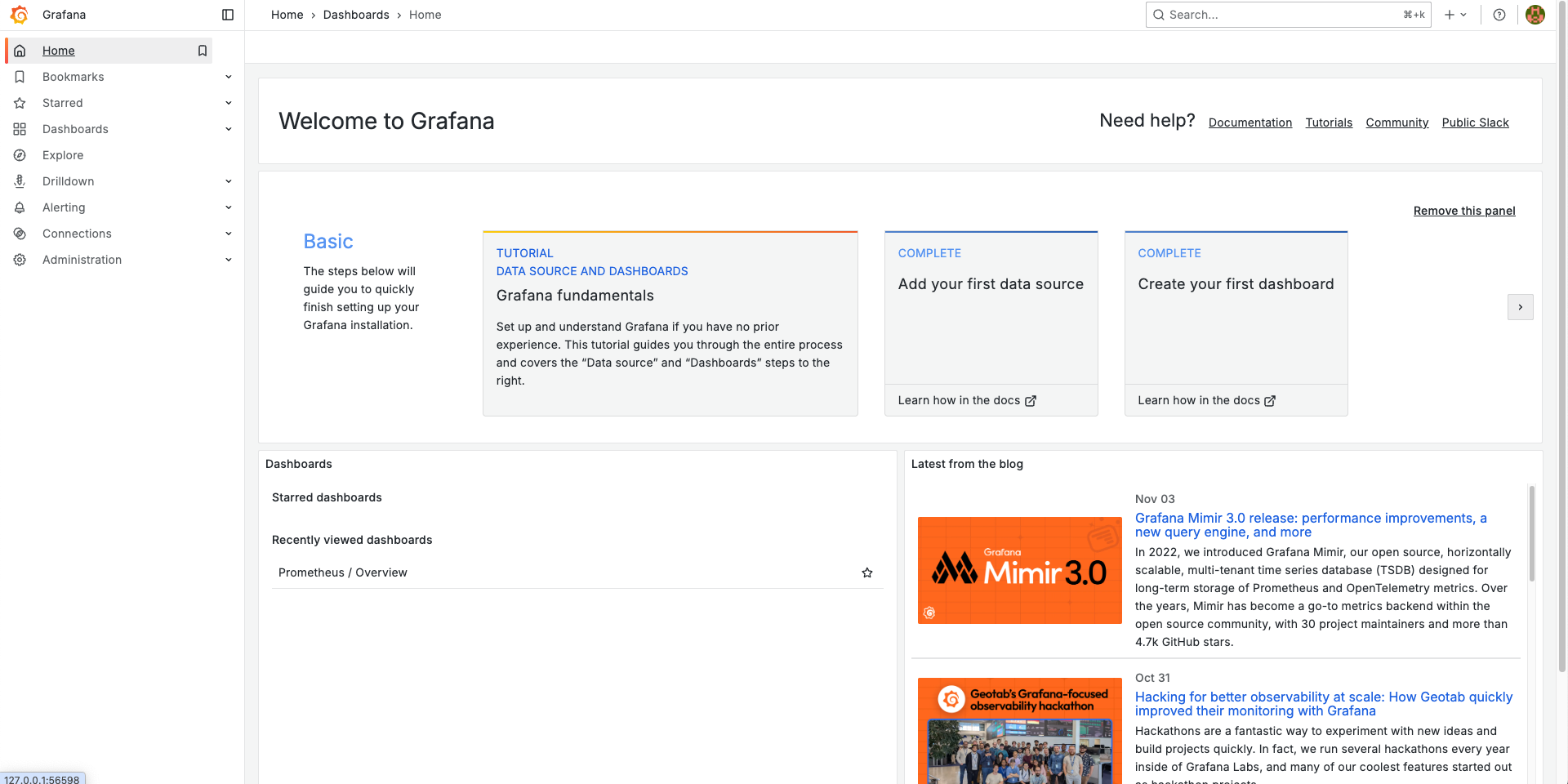The width and height of the screenshot is (1568, 784).
Task: Click the Explore compass icon
Action: [20, 155]
